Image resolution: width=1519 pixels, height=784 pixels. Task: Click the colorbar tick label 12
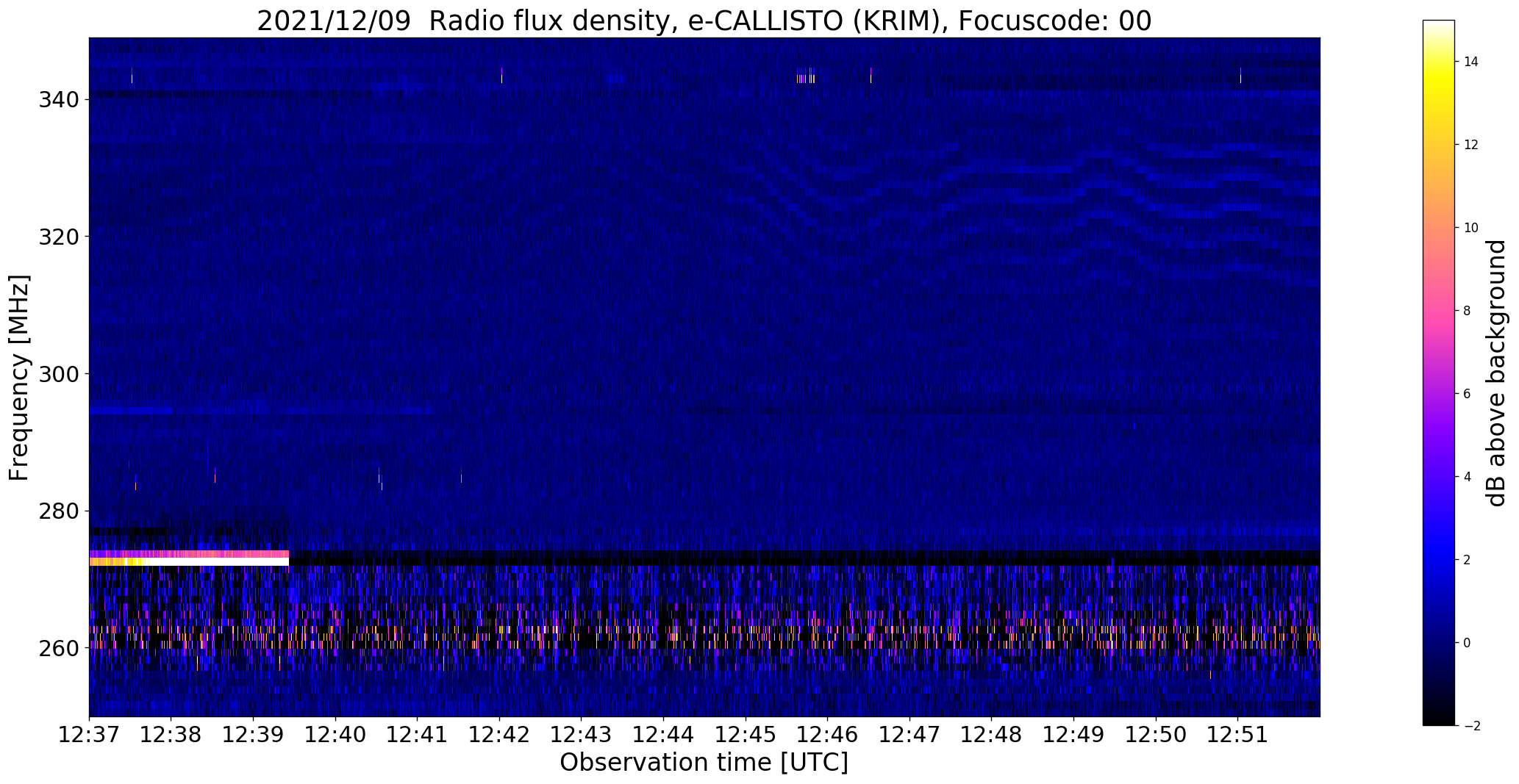tap(1471, 145)
